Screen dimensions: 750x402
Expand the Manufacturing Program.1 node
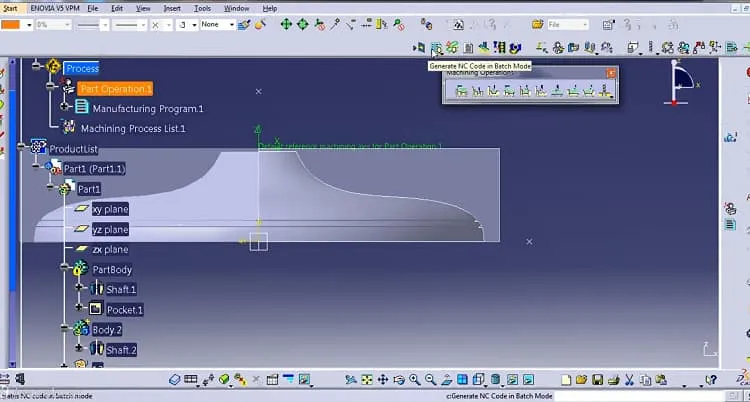[64, 106]
